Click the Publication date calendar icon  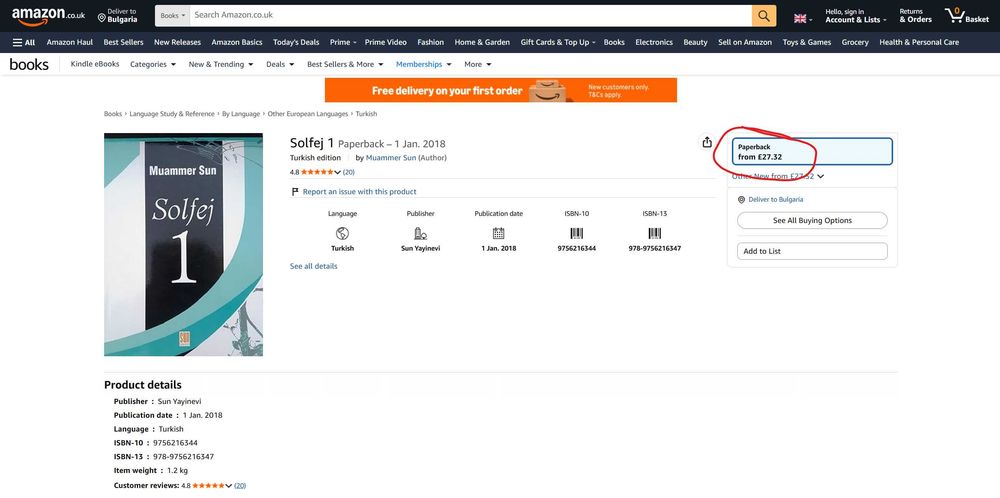(498, 233)
